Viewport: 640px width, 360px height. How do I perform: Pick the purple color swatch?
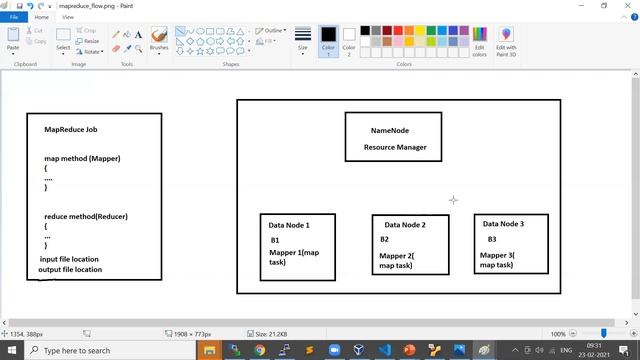click(x=464, y=31)
